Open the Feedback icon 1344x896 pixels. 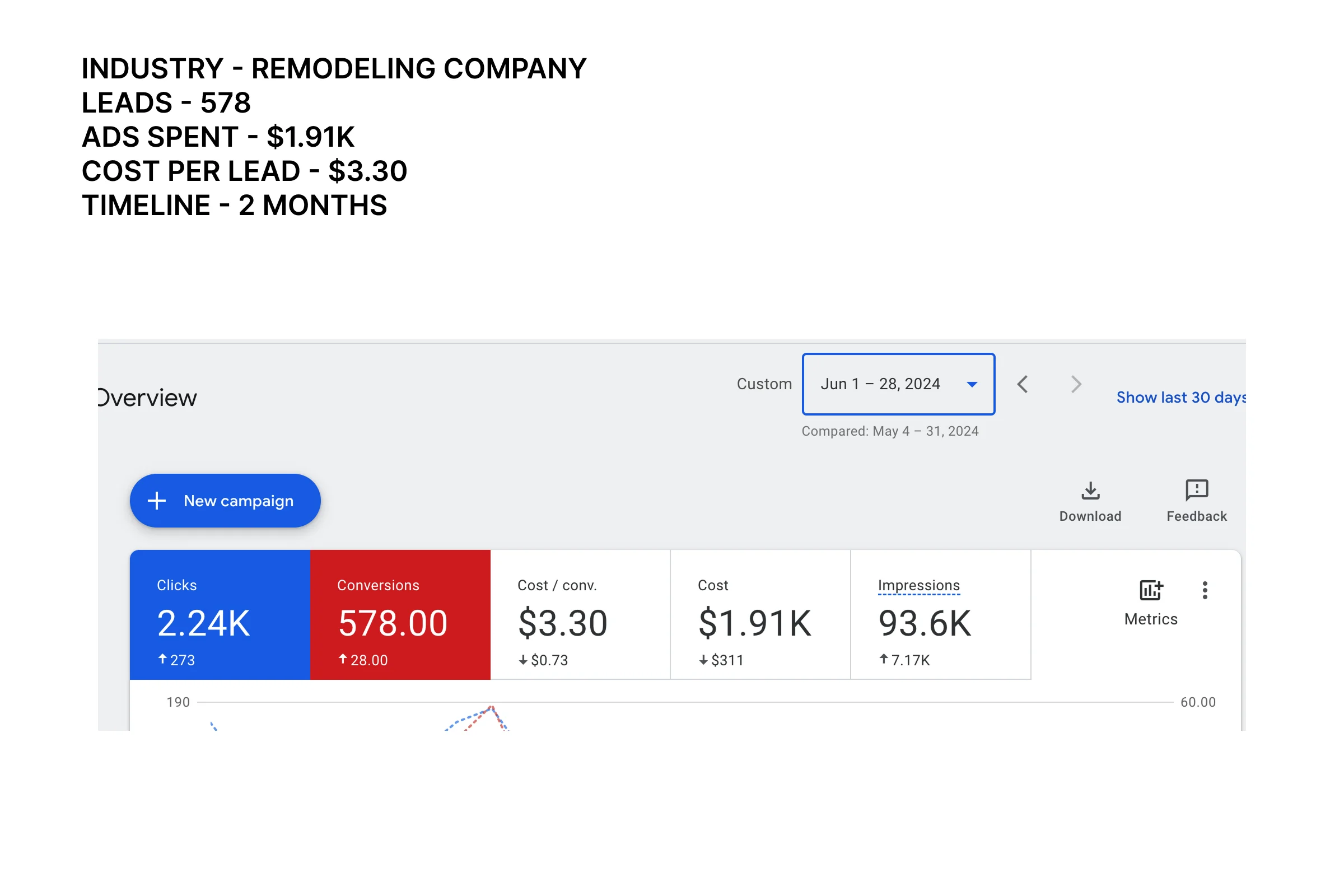(1197, 491)
